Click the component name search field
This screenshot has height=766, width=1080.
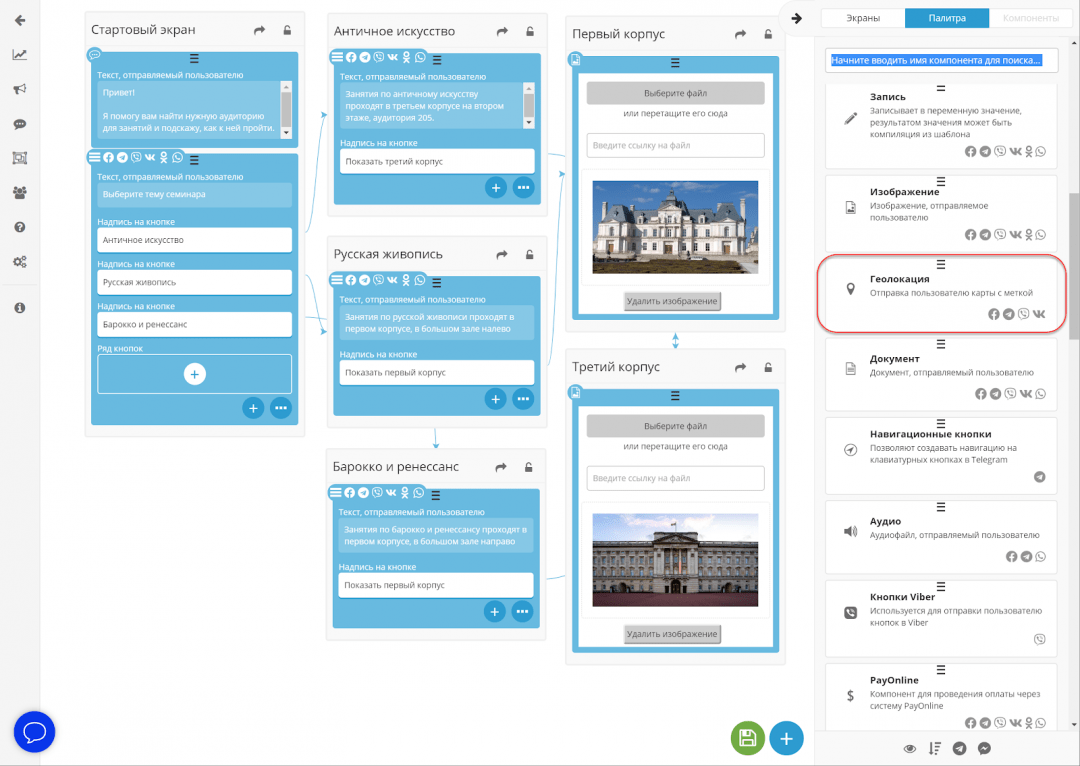click(942, 61)
